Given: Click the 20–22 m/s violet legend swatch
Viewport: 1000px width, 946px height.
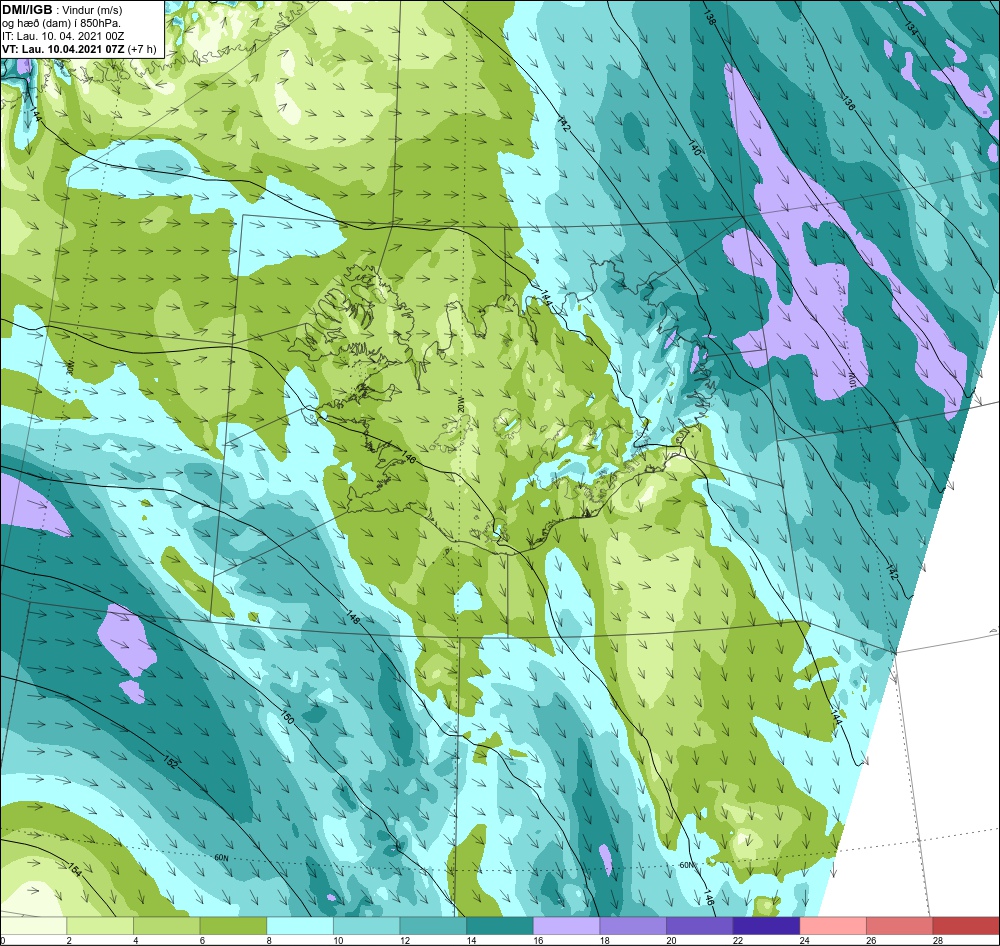Looking at the screenshot, I should 700,926.
